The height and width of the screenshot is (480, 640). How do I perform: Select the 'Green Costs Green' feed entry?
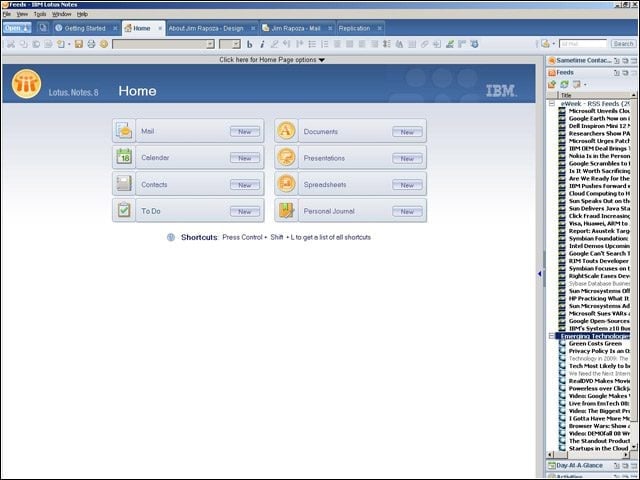coord(595,343)
